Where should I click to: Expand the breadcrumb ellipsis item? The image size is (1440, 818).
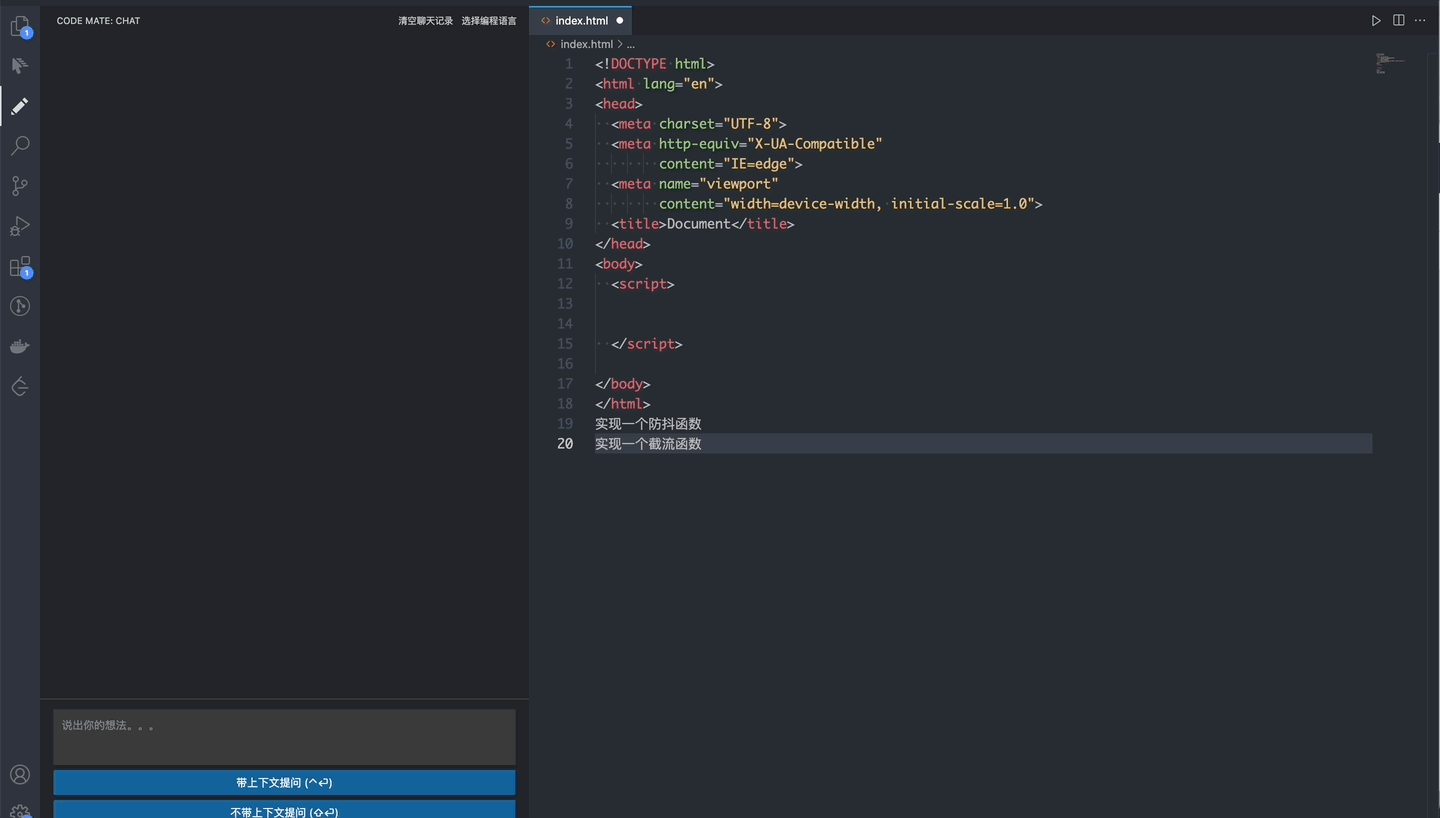coord(630,44)
